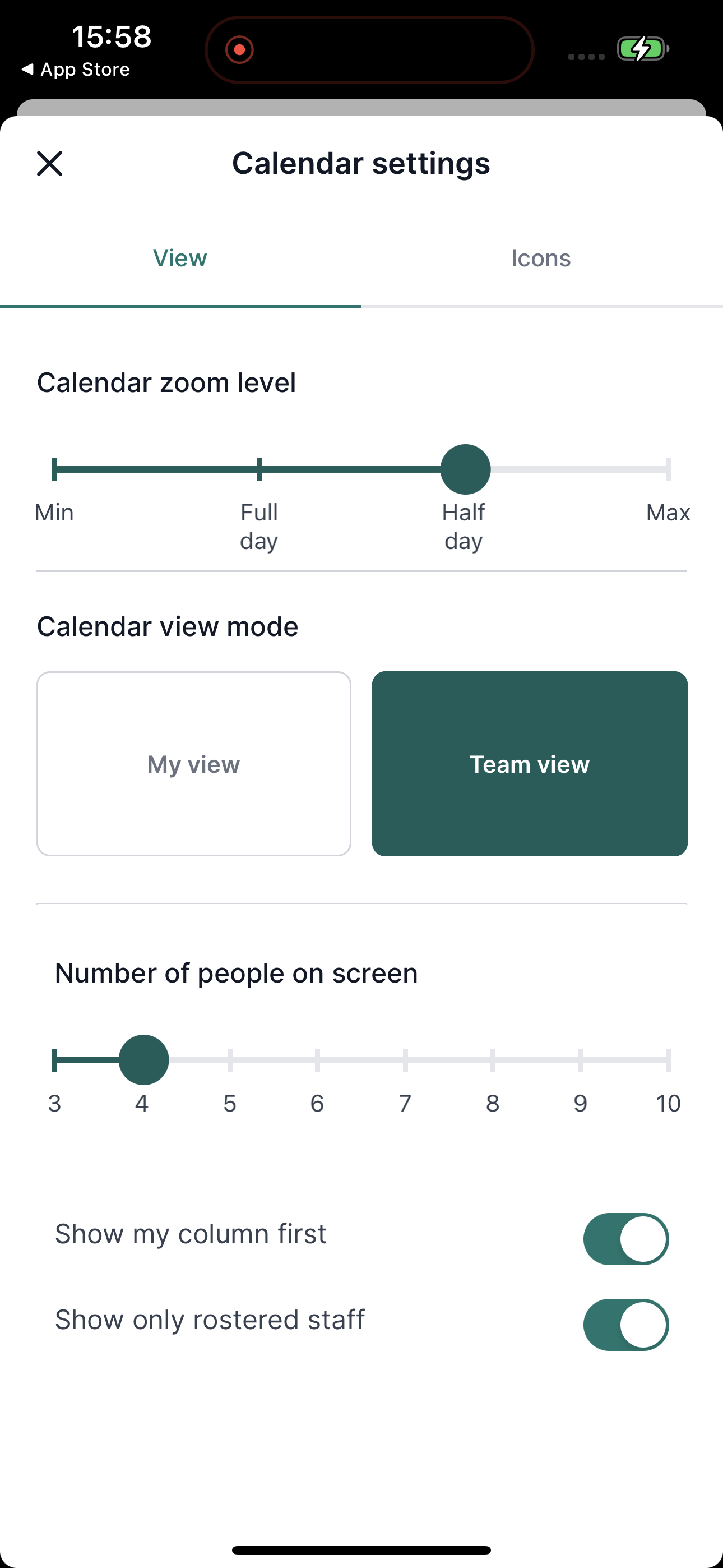Set number of people to 7

(x=405, y=1060)
